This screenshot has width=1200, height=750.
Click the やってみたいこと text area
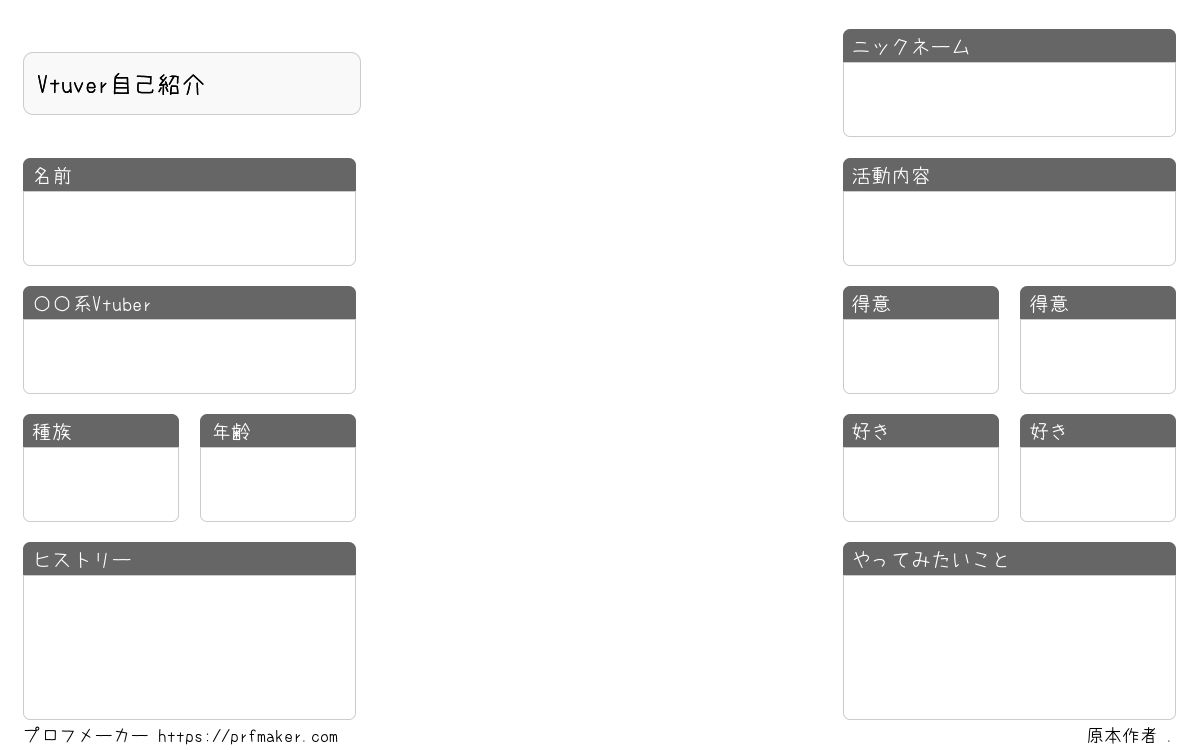click(1009, 647)
